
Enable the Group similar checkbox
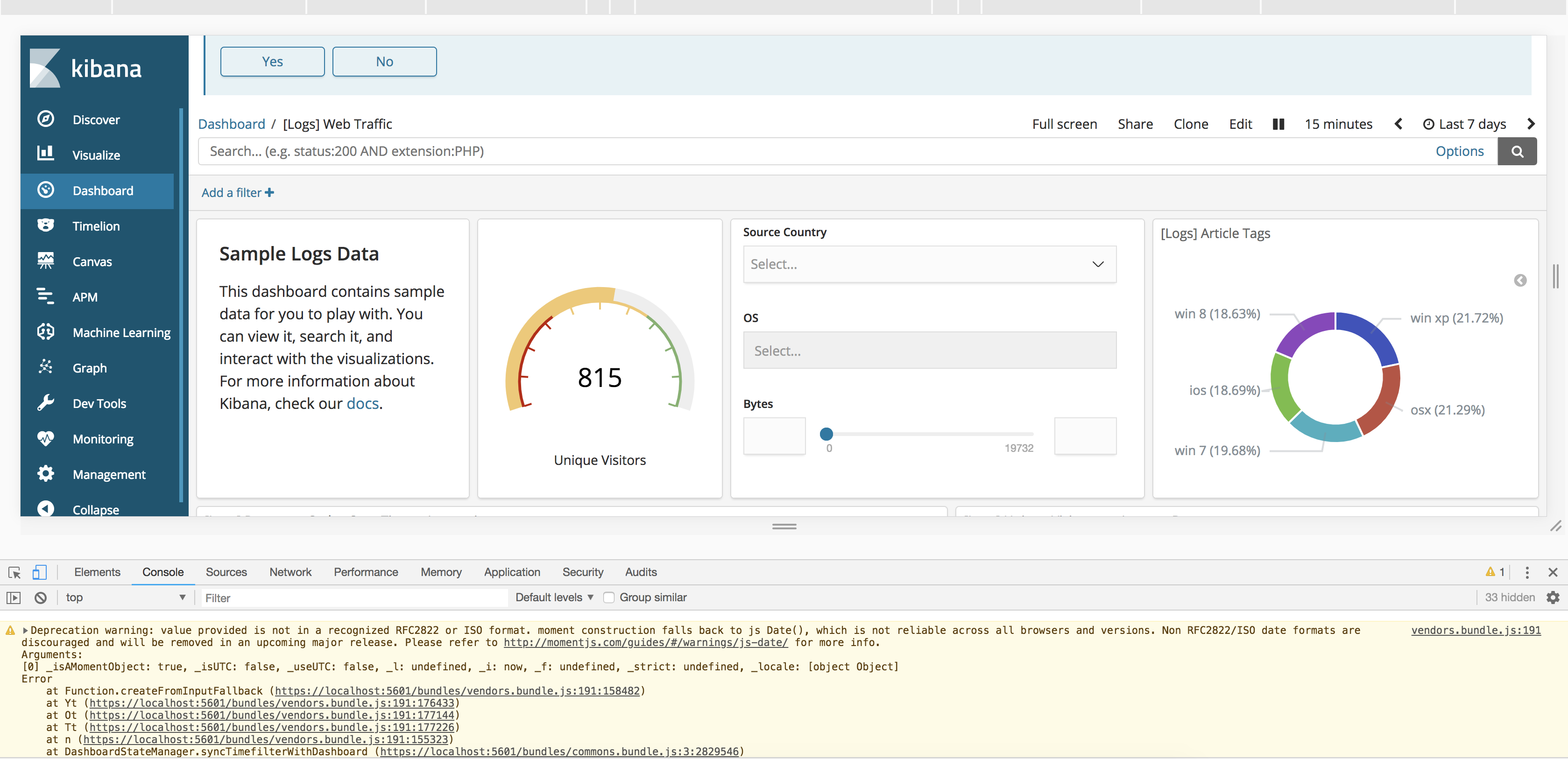tap(609, 597)
